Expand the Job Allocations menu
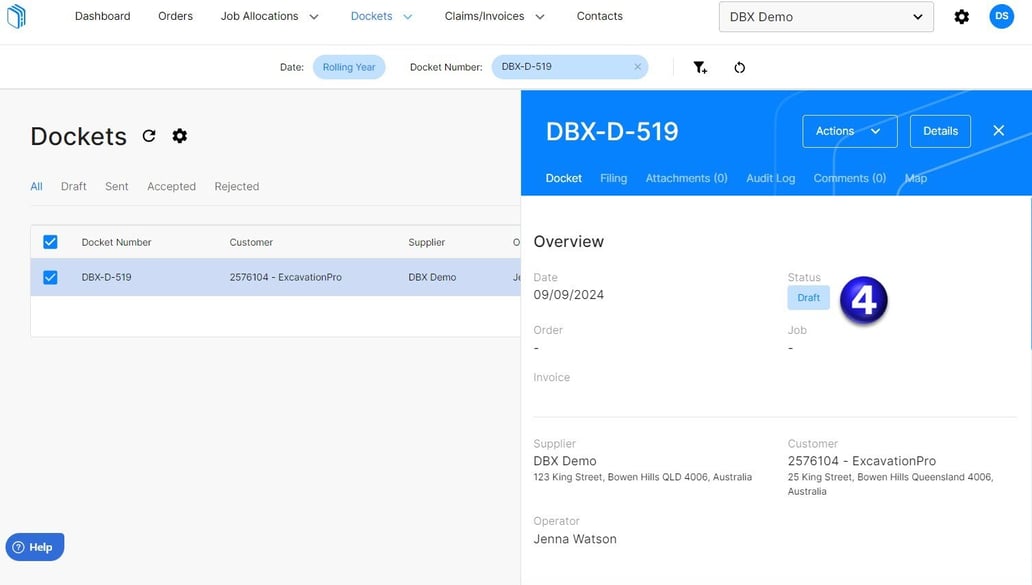This screenshot has height=585, width=1032. coord(269,16)
